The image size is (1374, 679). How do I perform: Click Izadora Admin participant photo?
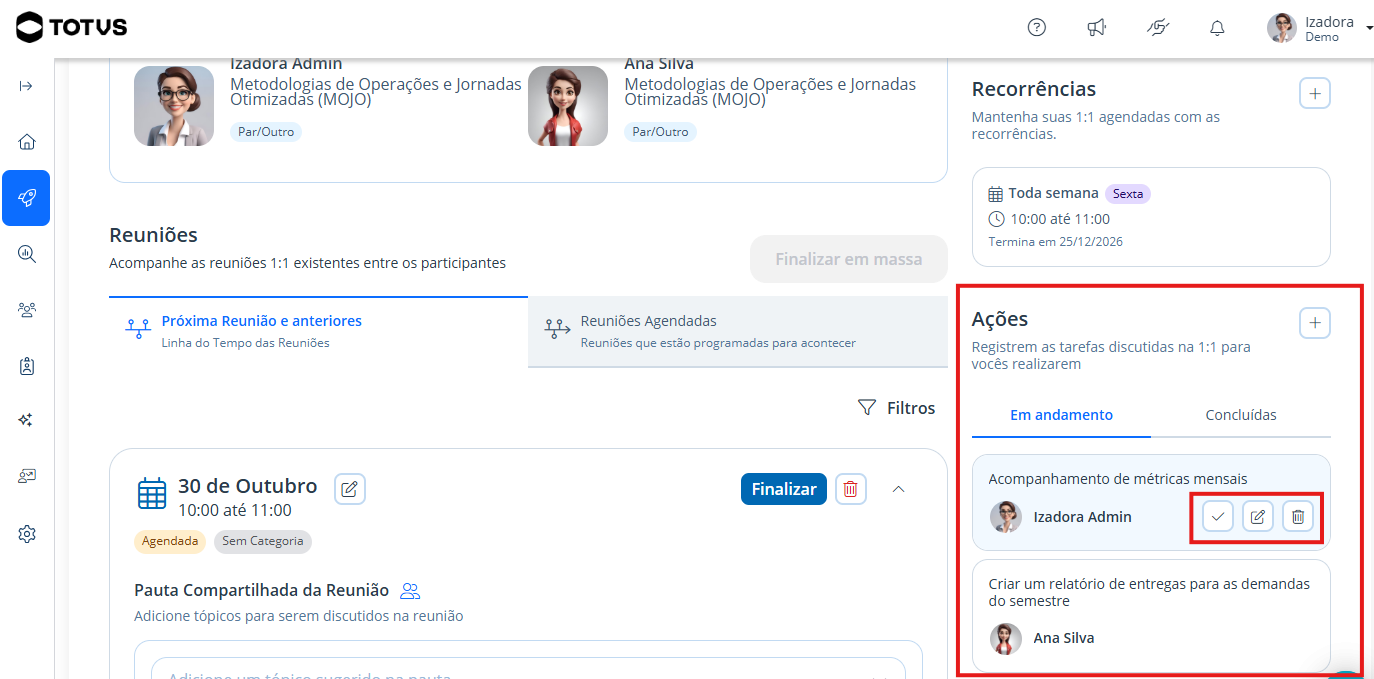(174, 106)
